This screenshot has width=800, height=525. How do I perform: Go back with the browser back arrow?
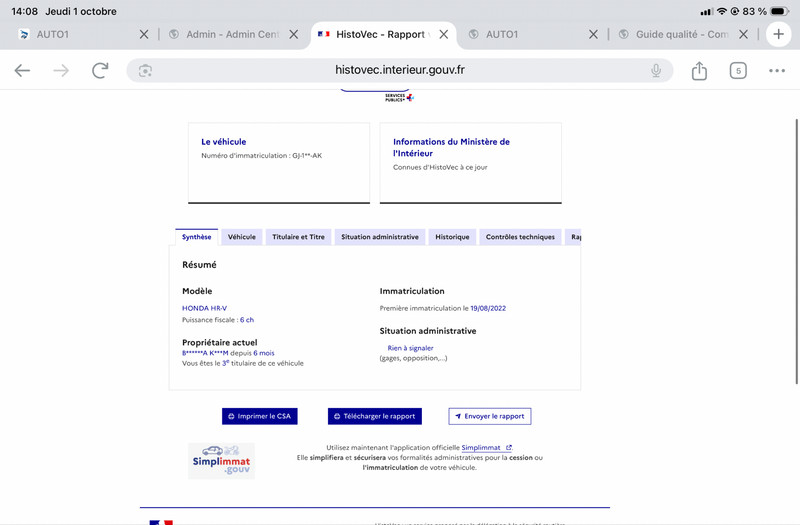point(22,70)
